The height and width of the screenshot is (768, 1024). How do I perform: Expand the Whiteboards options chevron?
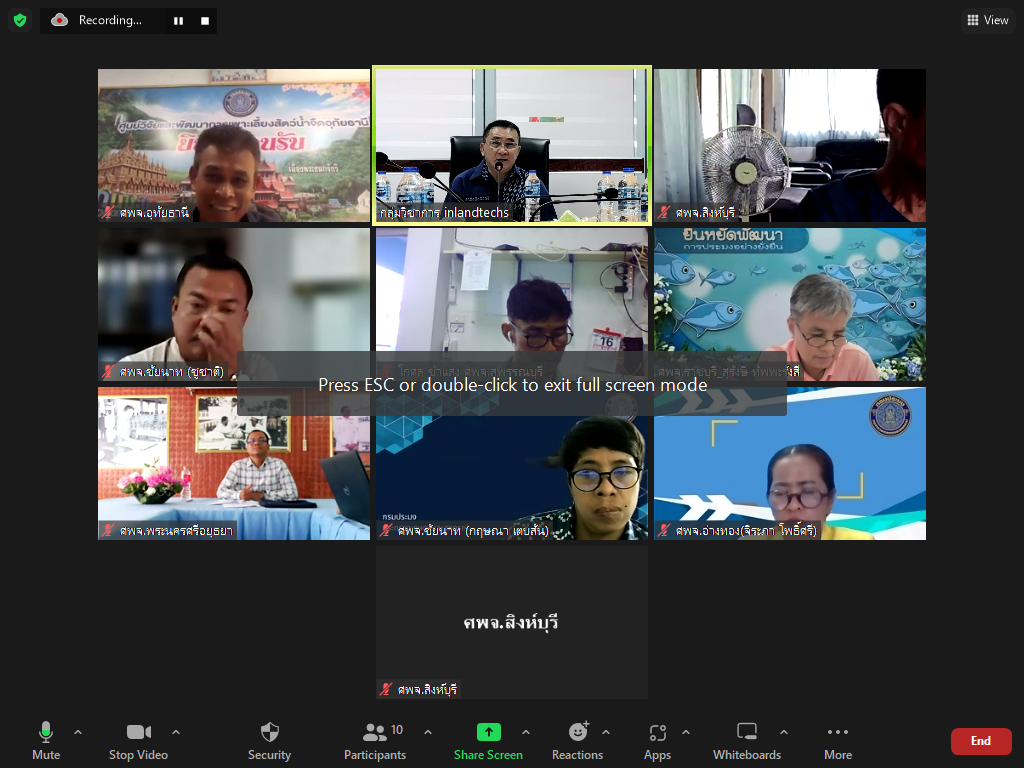(x=784, y=732)
